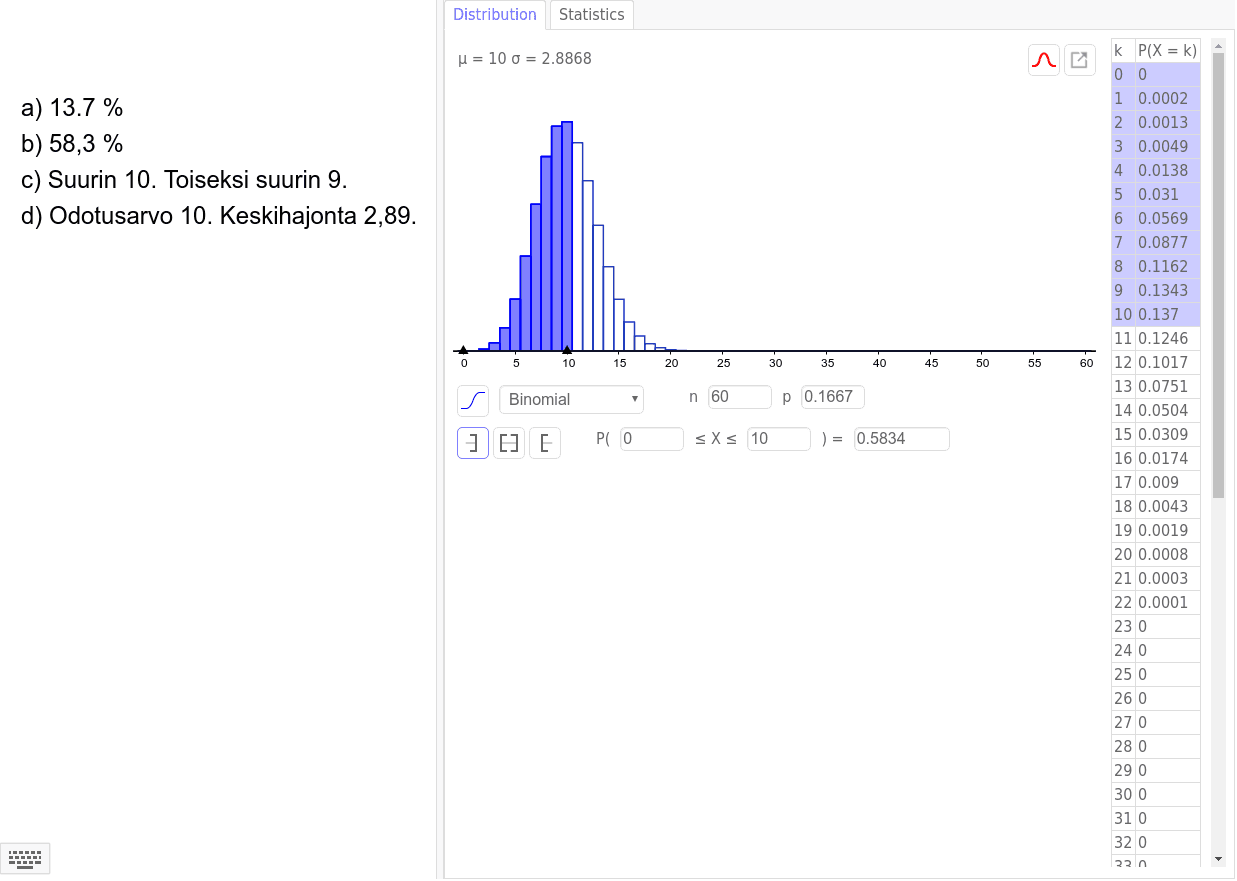Select table cell 0.0043
The image size is (1237, 881).
[x=1168, y=506]
